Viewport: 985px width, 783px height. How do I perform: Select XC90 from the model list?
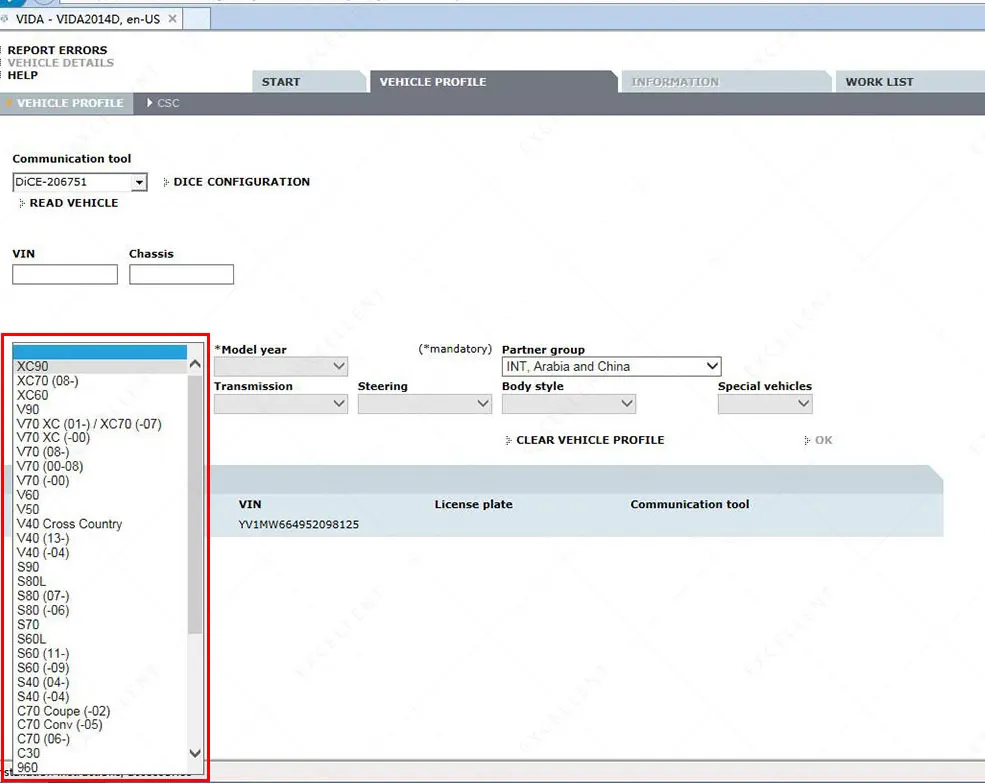(101, 366)
